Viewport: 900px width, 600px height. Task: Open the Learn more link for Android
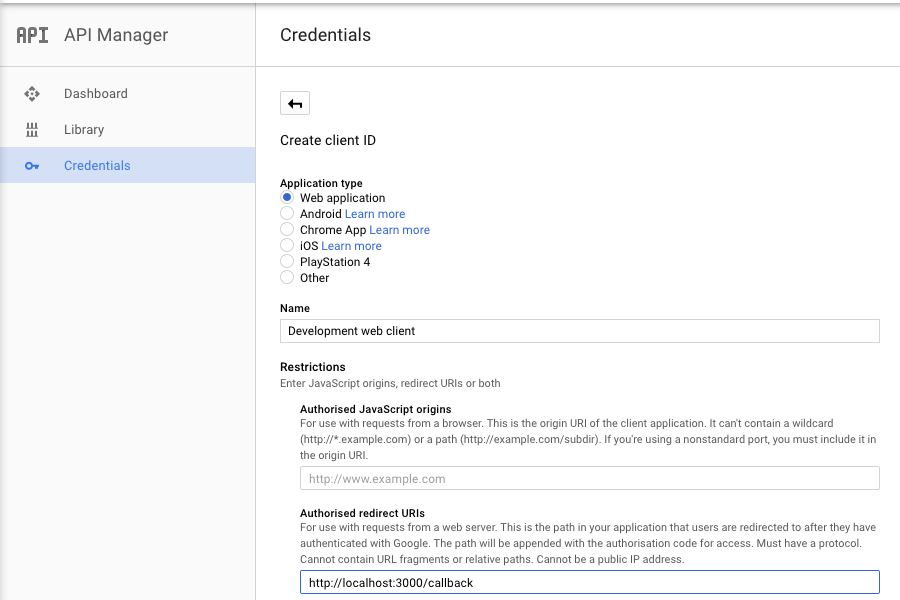(374, 213)
